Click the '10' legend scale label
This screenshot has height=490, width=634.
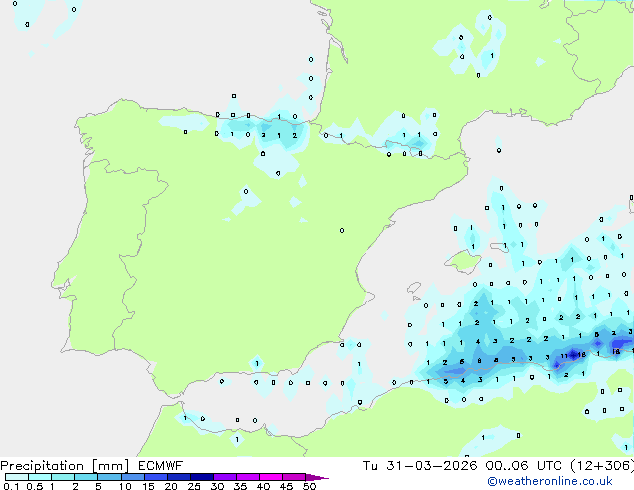pyautogui.click(x=125, y=486)
